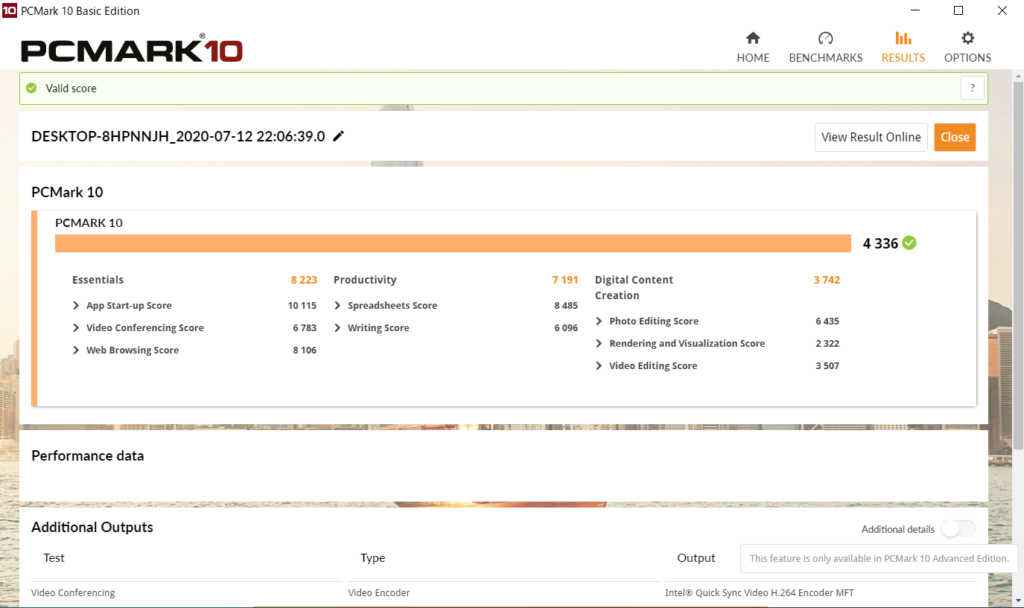Switch to the Benchmarks tab
This screenshot has width=1024, height=608.
coord(825,47)
